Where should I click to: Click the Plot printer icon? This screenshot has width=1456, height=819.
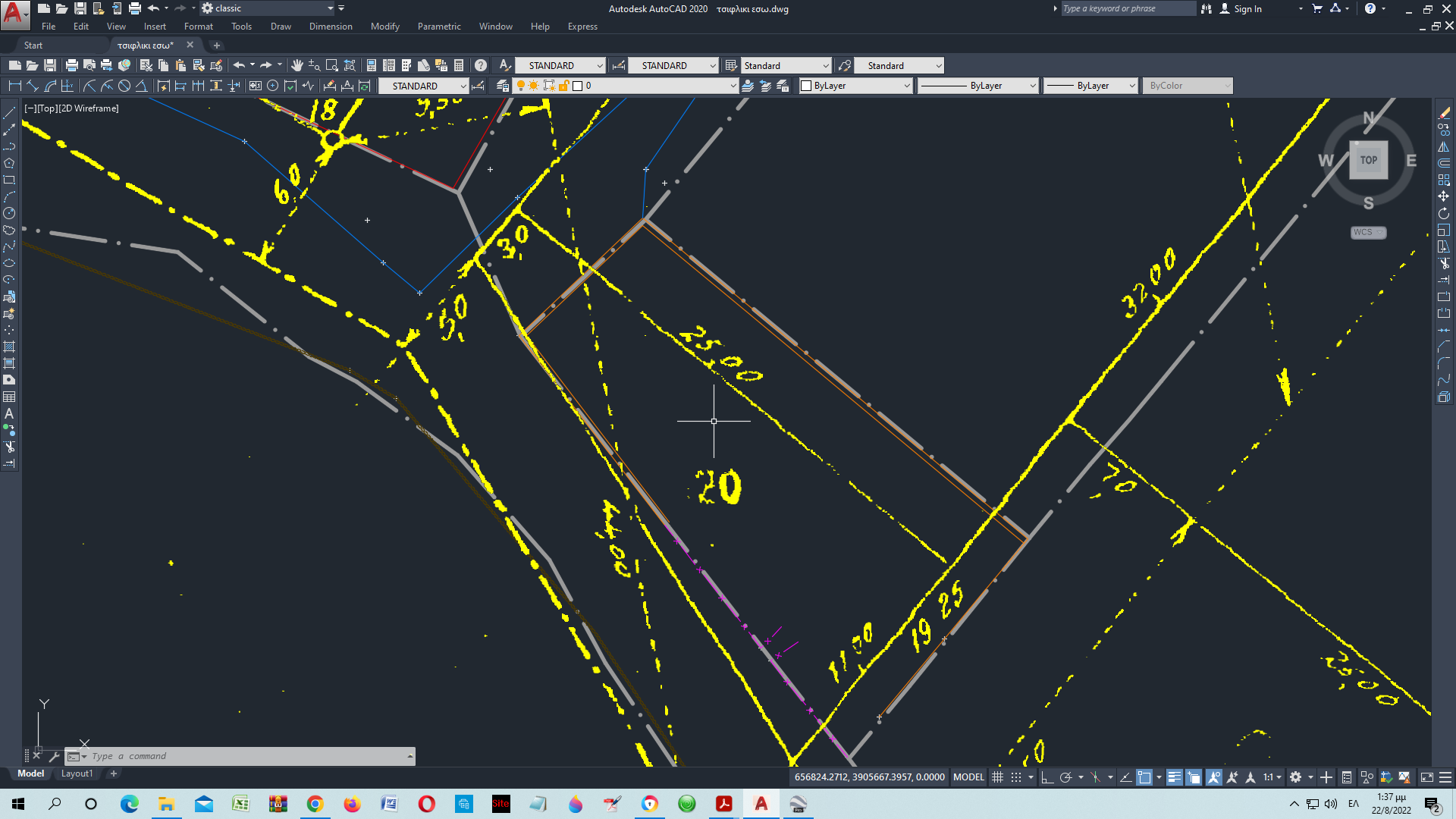(71, 65)
